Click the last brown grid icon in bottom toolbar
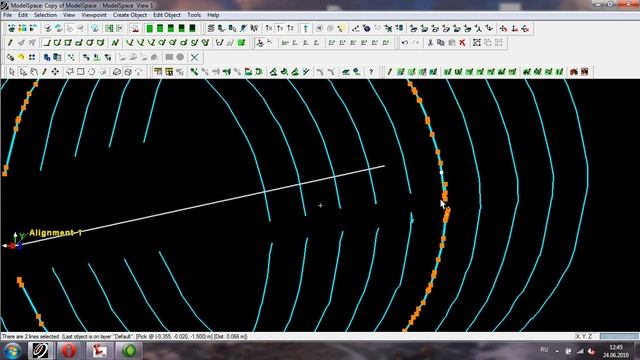The width and height of the screenshot is (640, 360). (584, 72)
